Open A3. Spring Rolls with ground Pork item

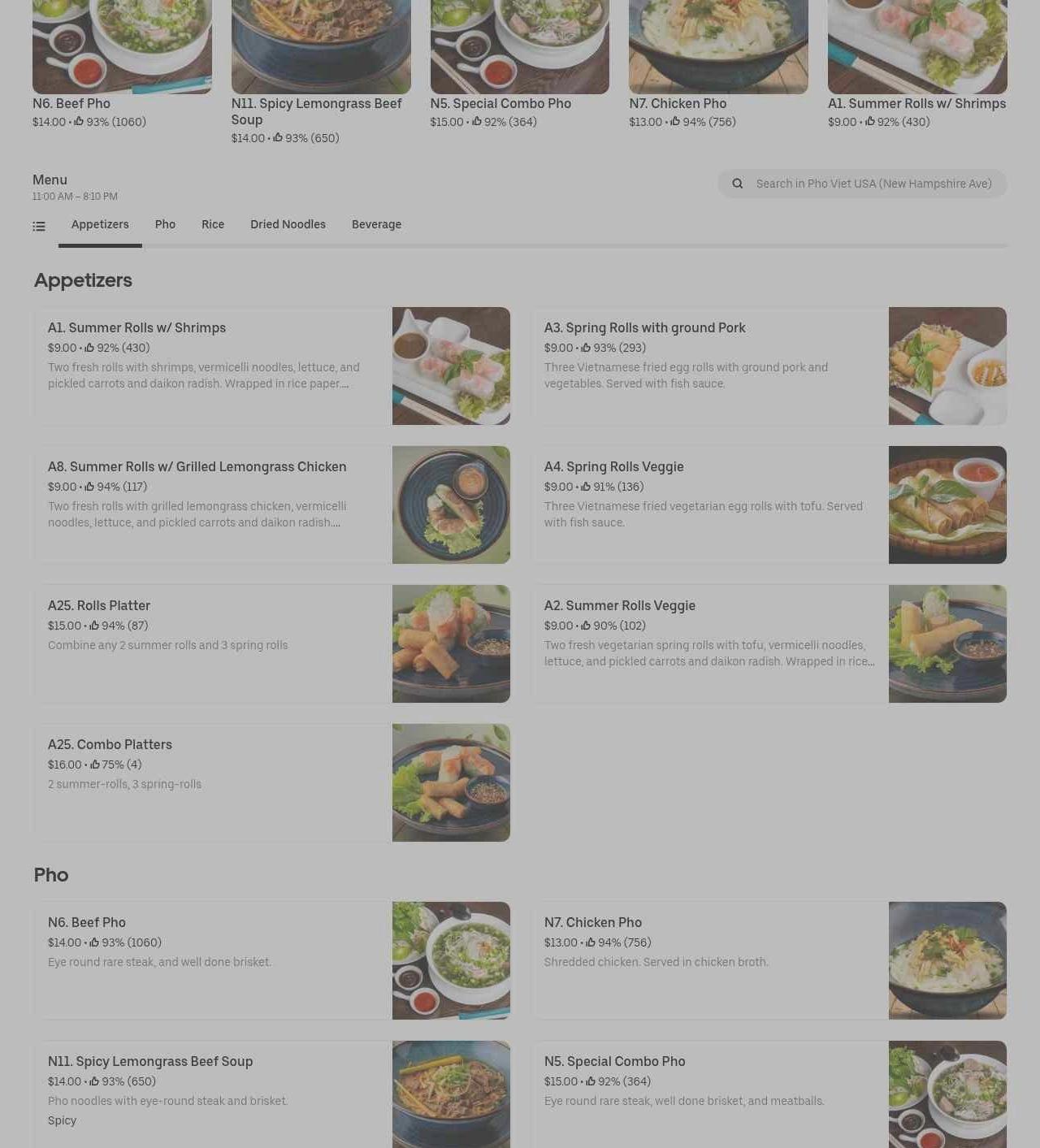769,366
